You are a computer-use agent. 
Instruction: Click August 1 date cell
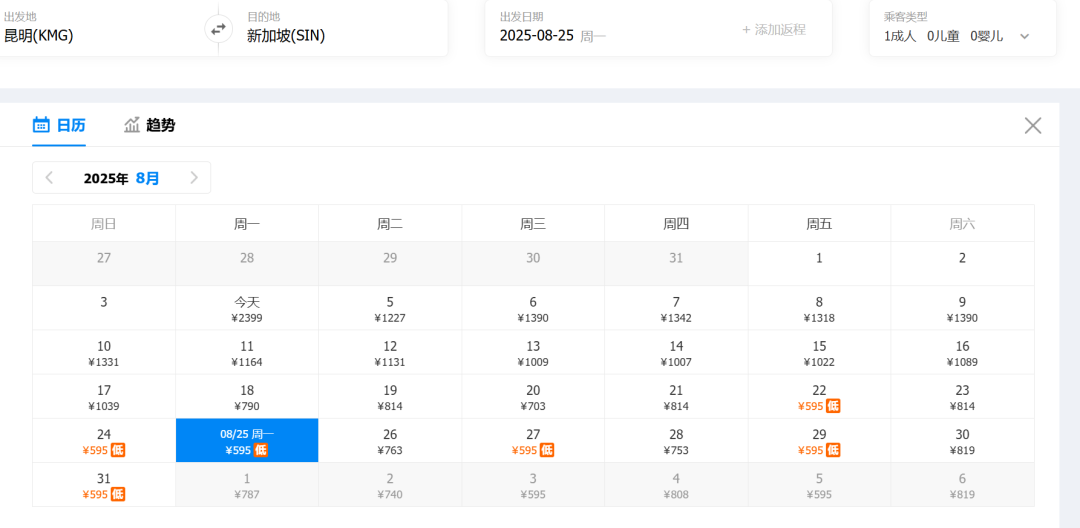(x=820, y=264)
